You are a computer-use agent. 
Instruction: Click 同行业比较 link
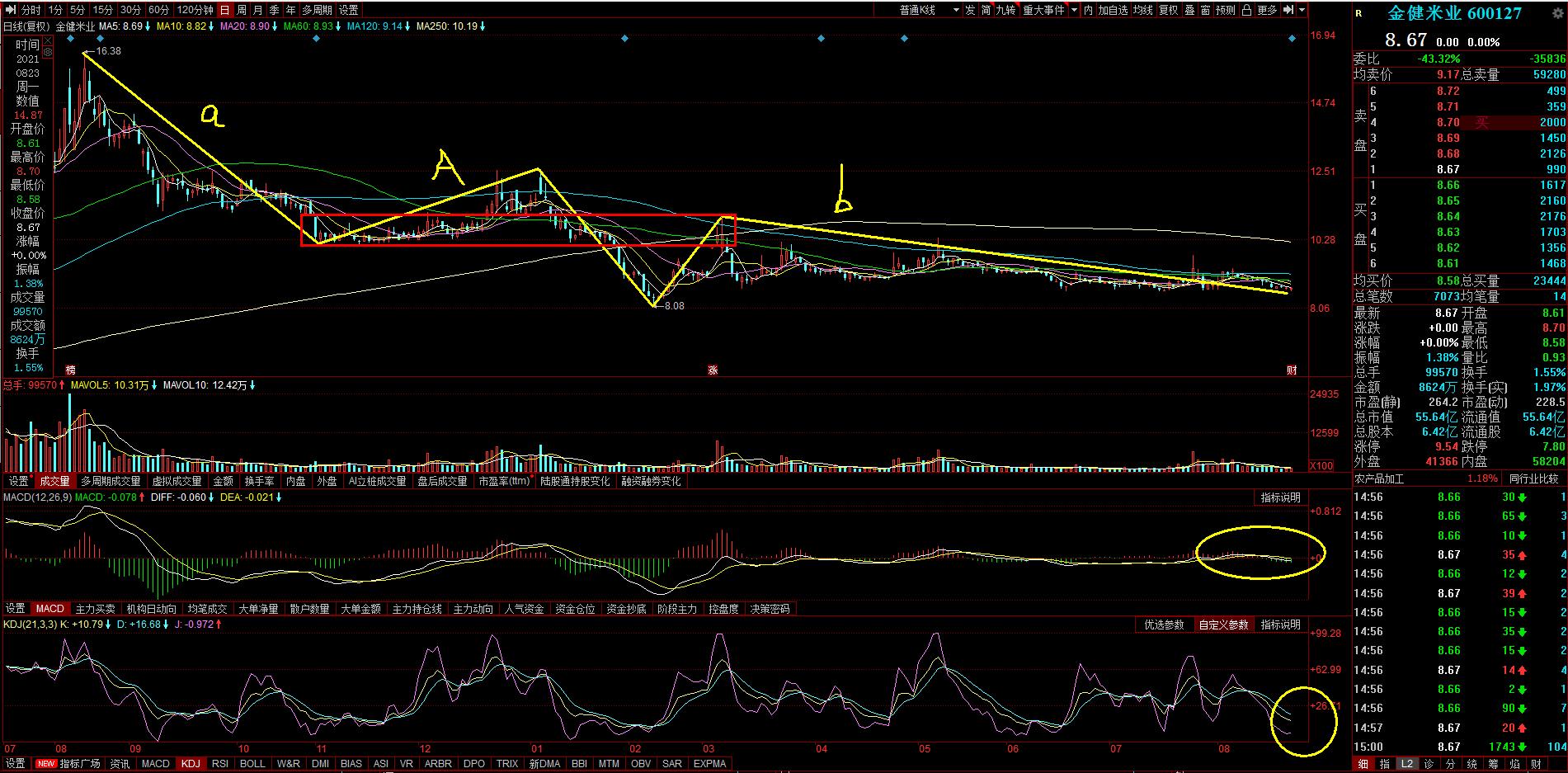(1534, 478)
